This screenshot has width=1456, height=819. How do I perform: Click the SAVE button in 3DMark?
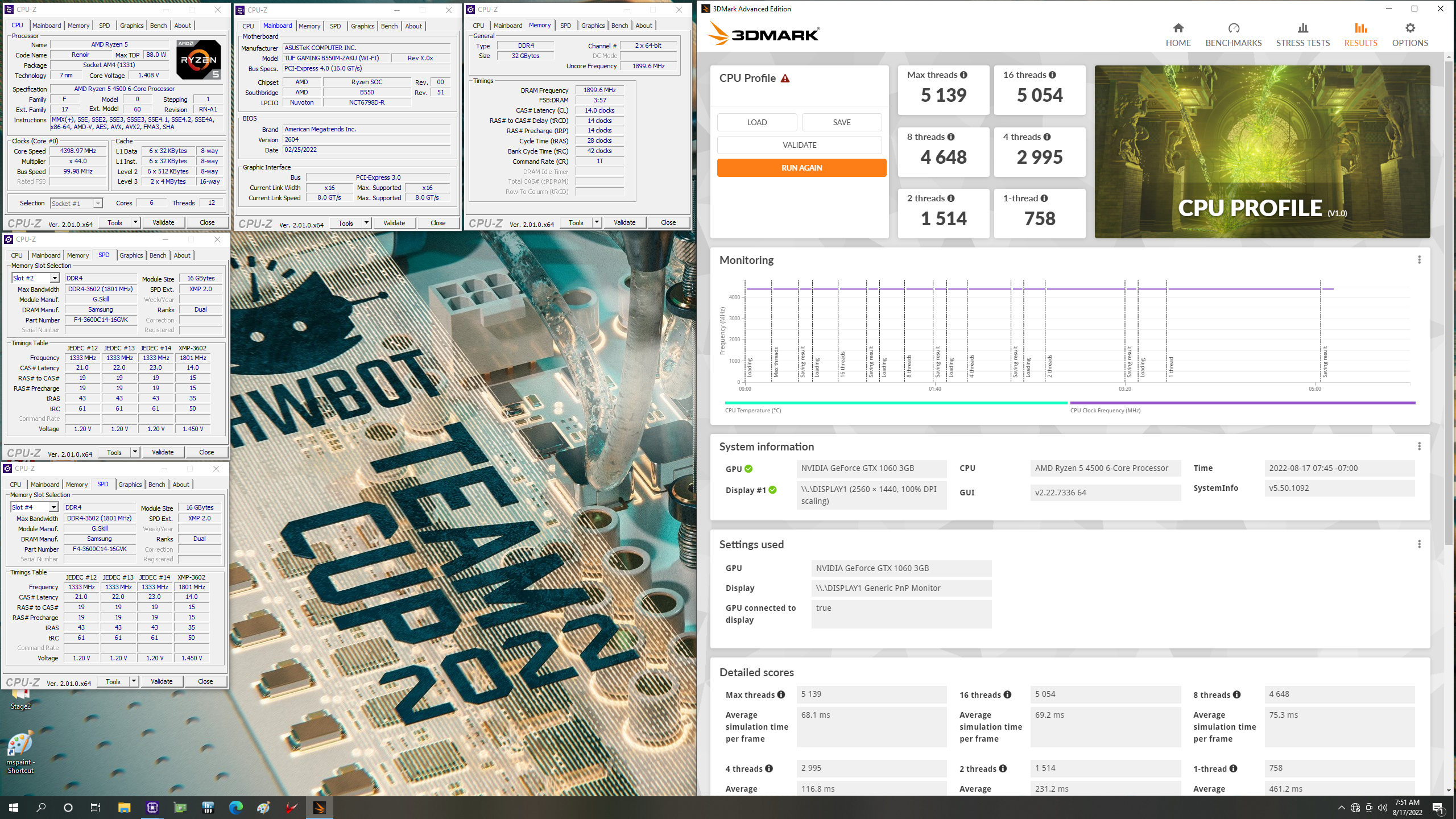point(842,122)
